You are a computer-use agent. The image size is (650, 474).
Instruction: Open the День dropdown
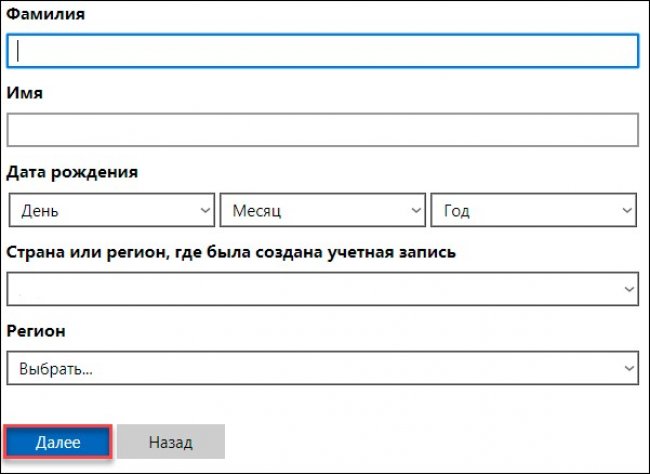(x=112, y=210)
